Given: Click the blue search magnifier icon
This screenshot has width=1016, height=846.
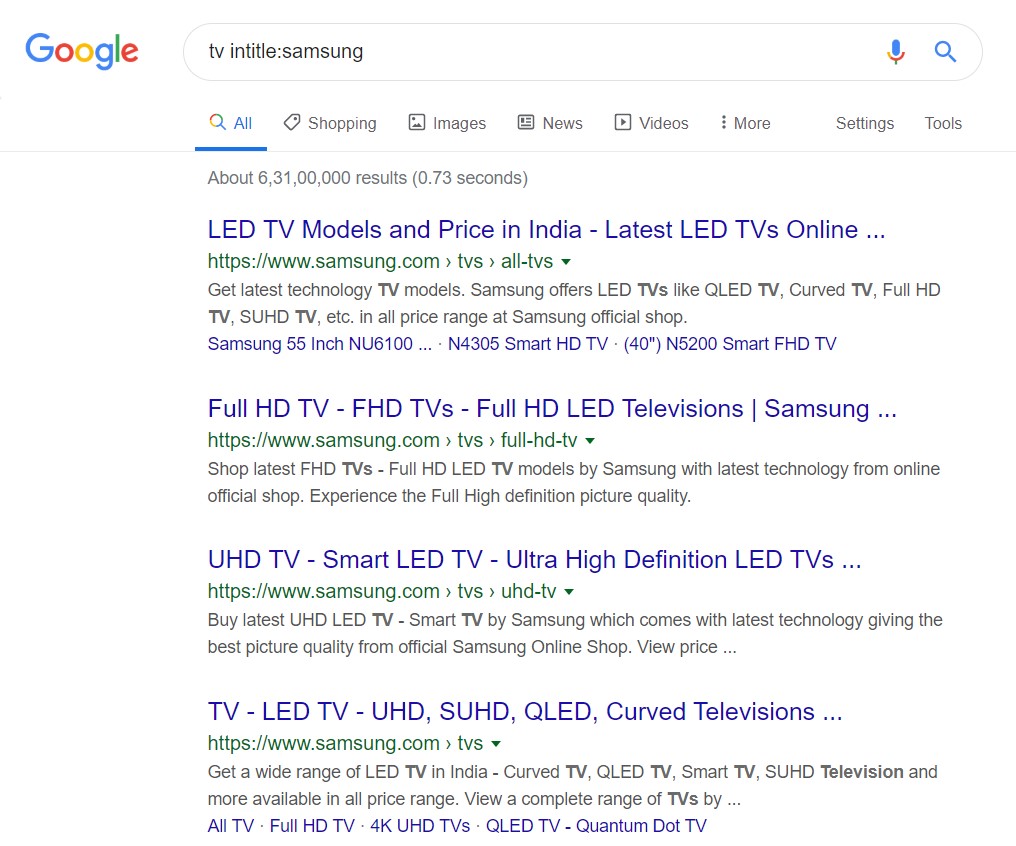Looking at the screenshot, I should [945, 51].
